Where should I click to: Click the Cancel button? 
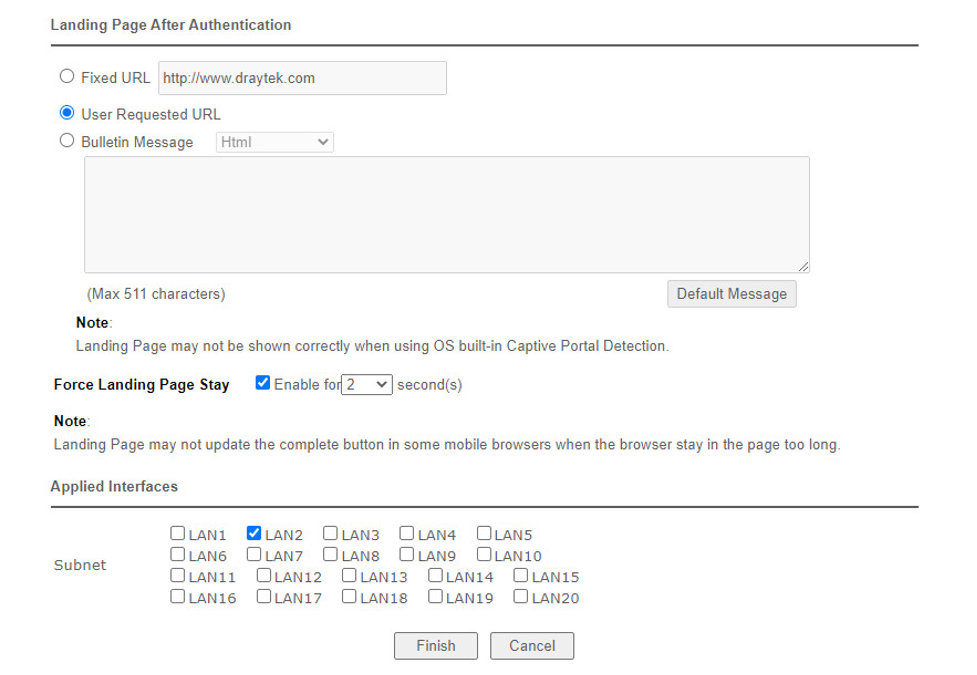pyautogui.click(x=531, y=646)
